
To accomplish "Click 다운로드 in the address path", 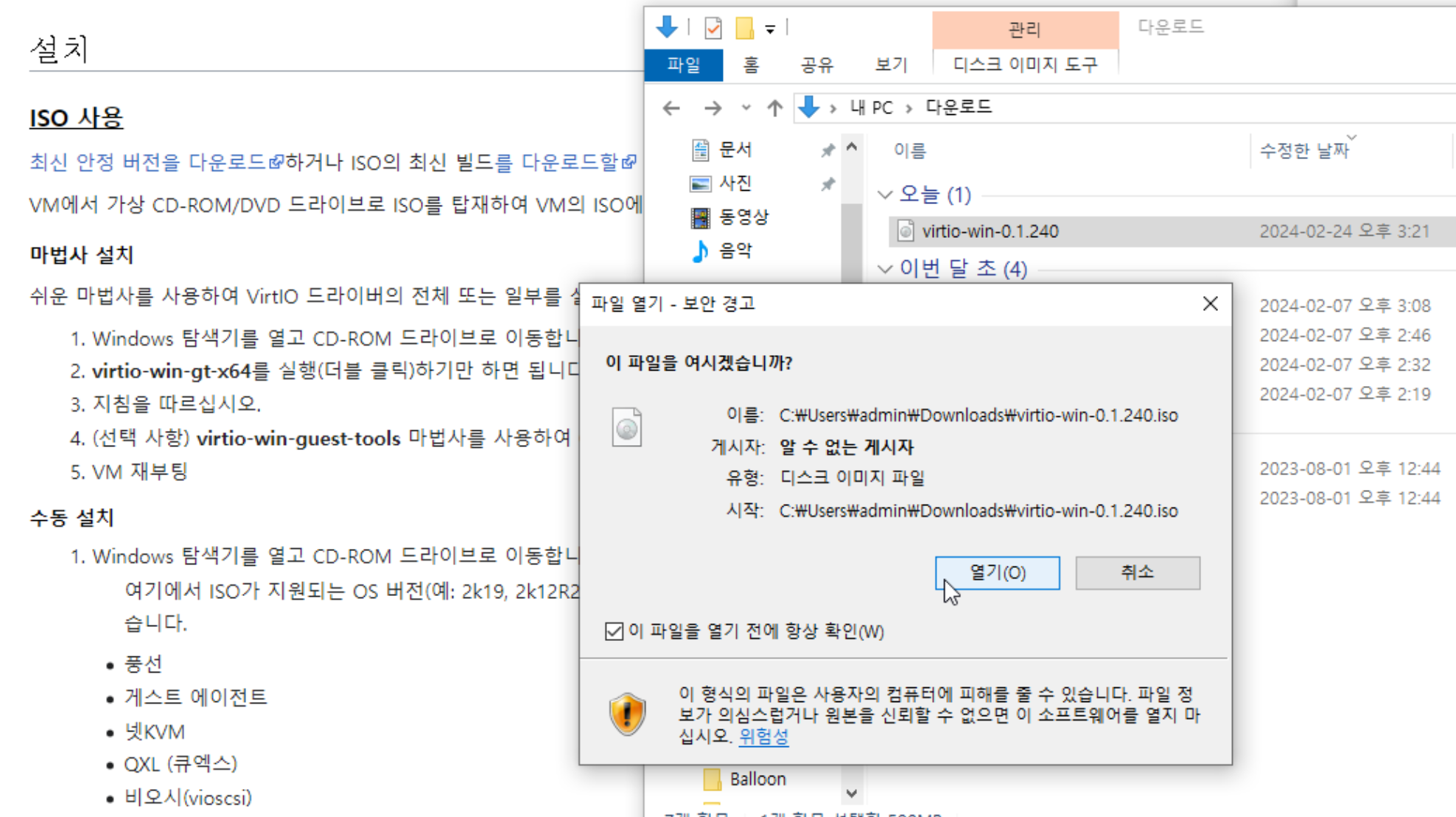I will pos(959,108).
